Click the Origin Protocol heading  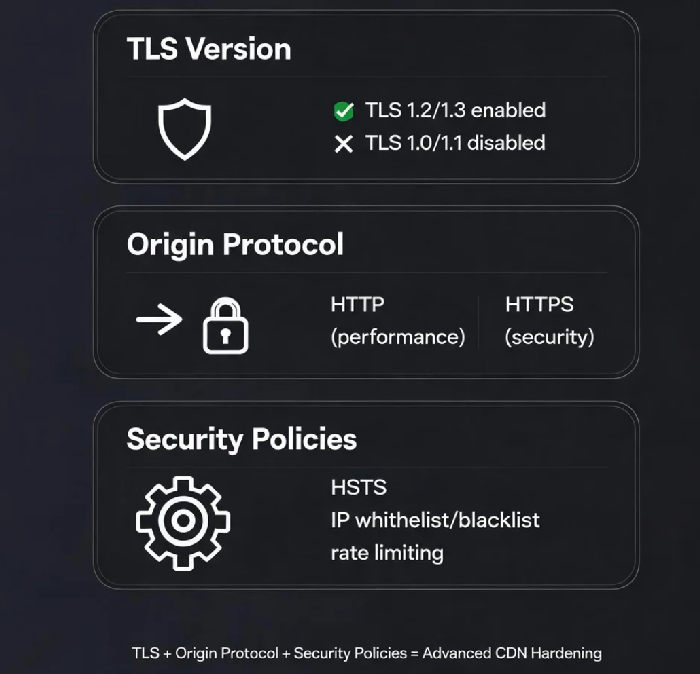235,245
